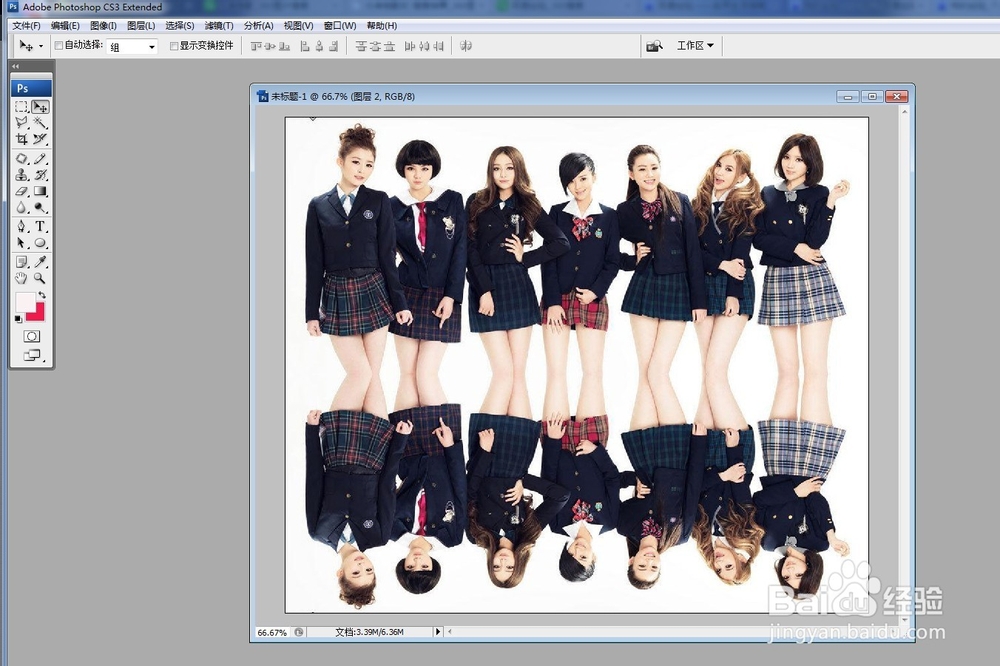The width and height of the screenshot is (1000, 666).
Task: Collapse toolbox with double-arrow icon
Action: click(15, 66)
